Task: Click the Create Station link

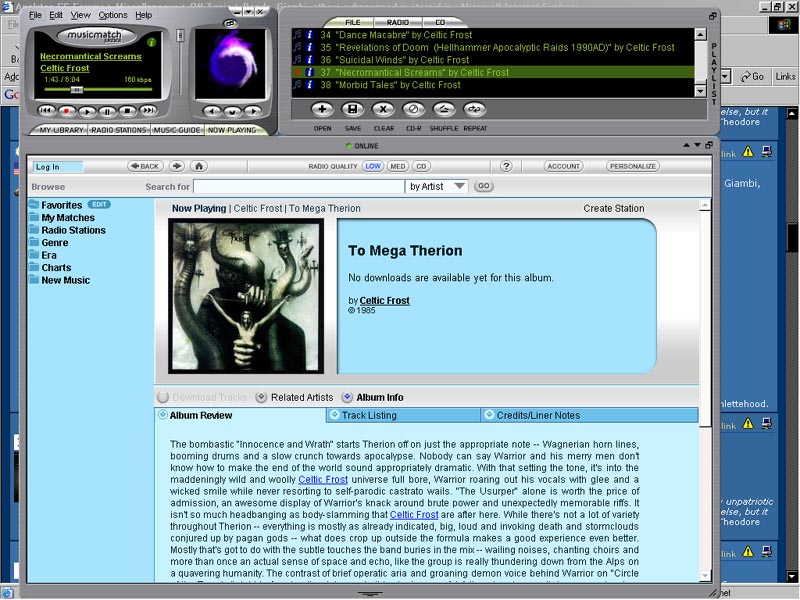Action: tap(613, 209)
